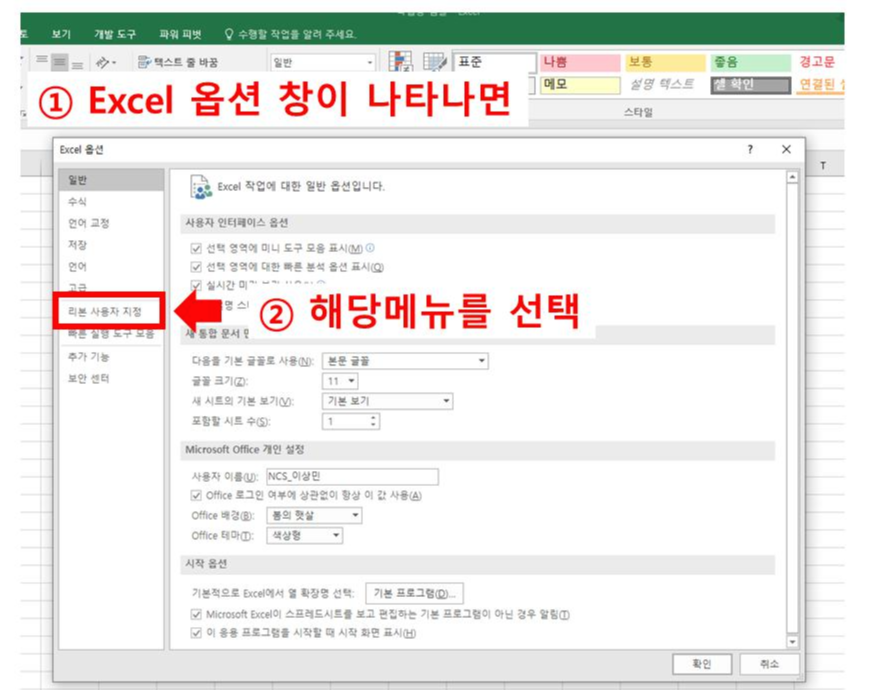Click the conditional formatting icon
Screen dimensions: 872x690
400,61
